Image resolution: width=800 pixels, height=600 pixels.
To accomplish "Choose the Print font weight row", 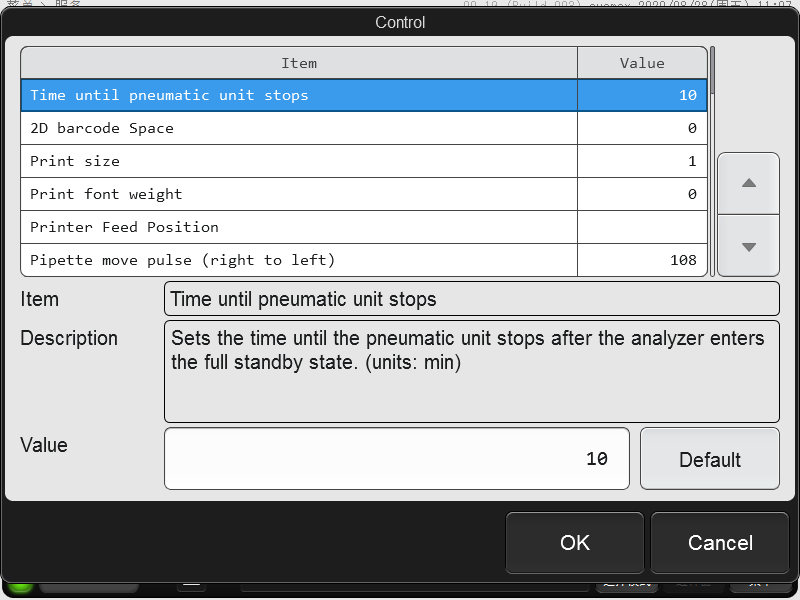I will point(299,194).
